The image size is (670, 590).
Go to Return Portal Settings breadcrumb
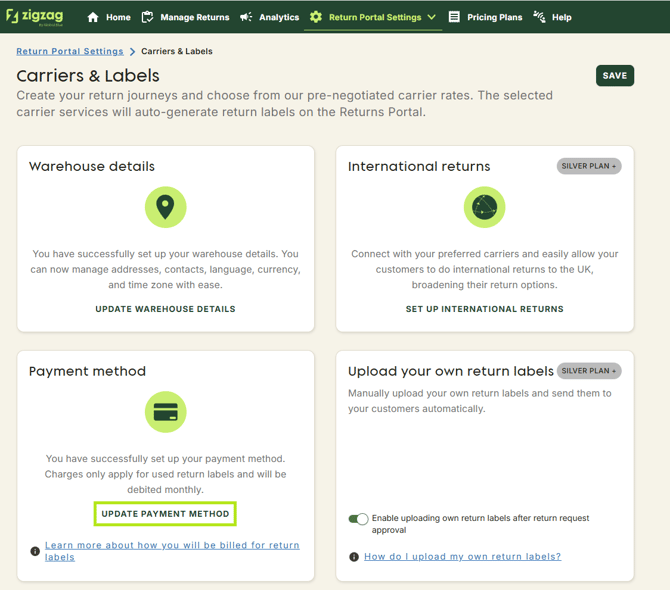pos(70,51)
